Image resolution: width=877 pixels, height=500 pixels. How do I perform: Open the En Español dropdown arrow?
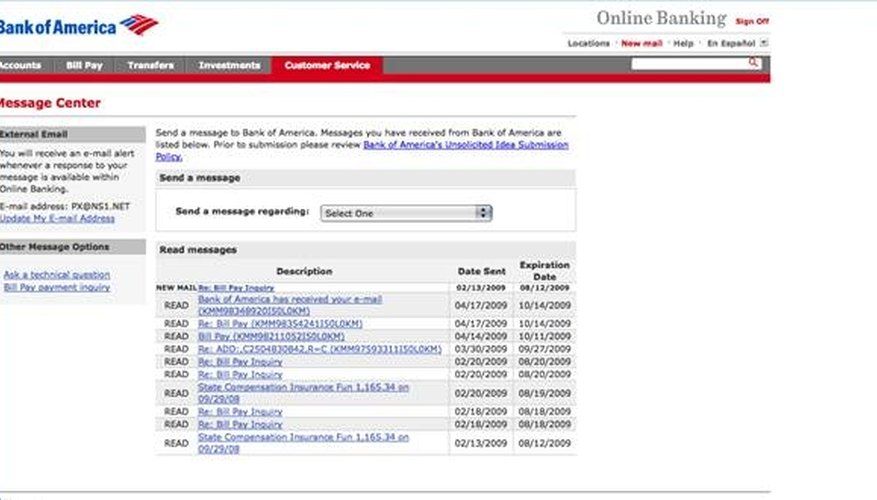tap(764, 43)
